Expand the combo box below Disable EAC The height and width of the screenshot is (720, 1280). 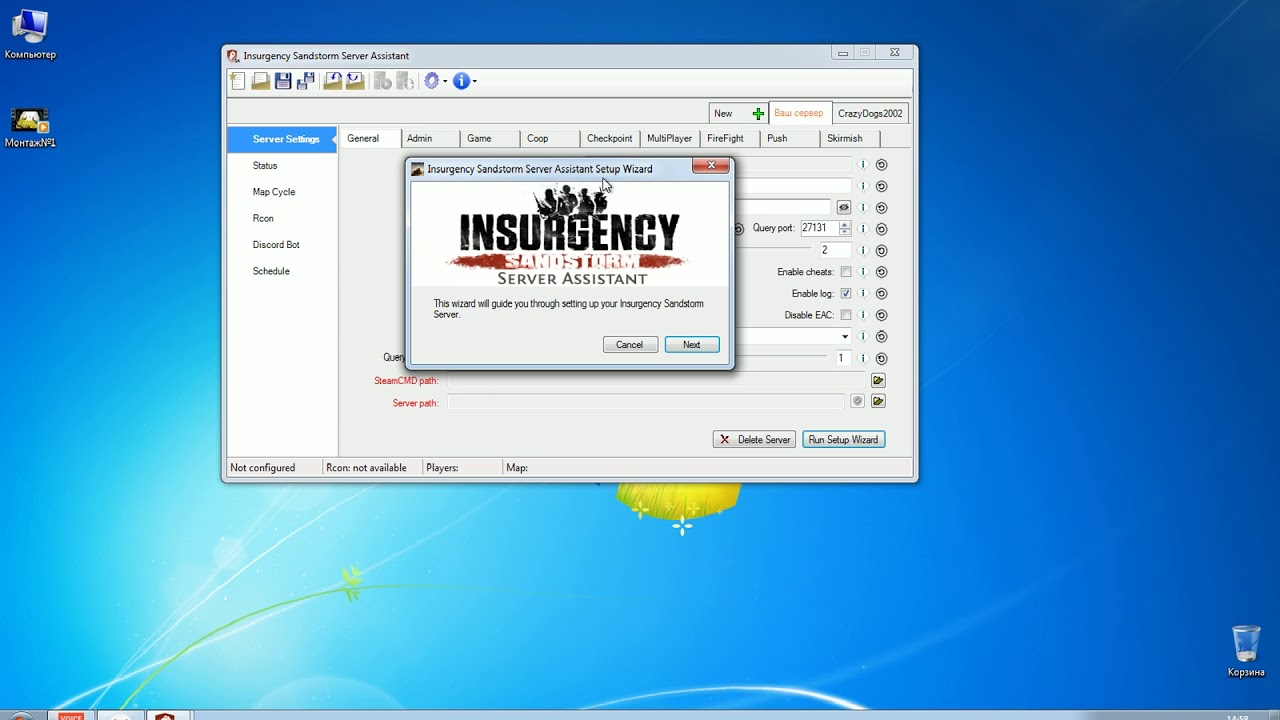coord(845,337)
